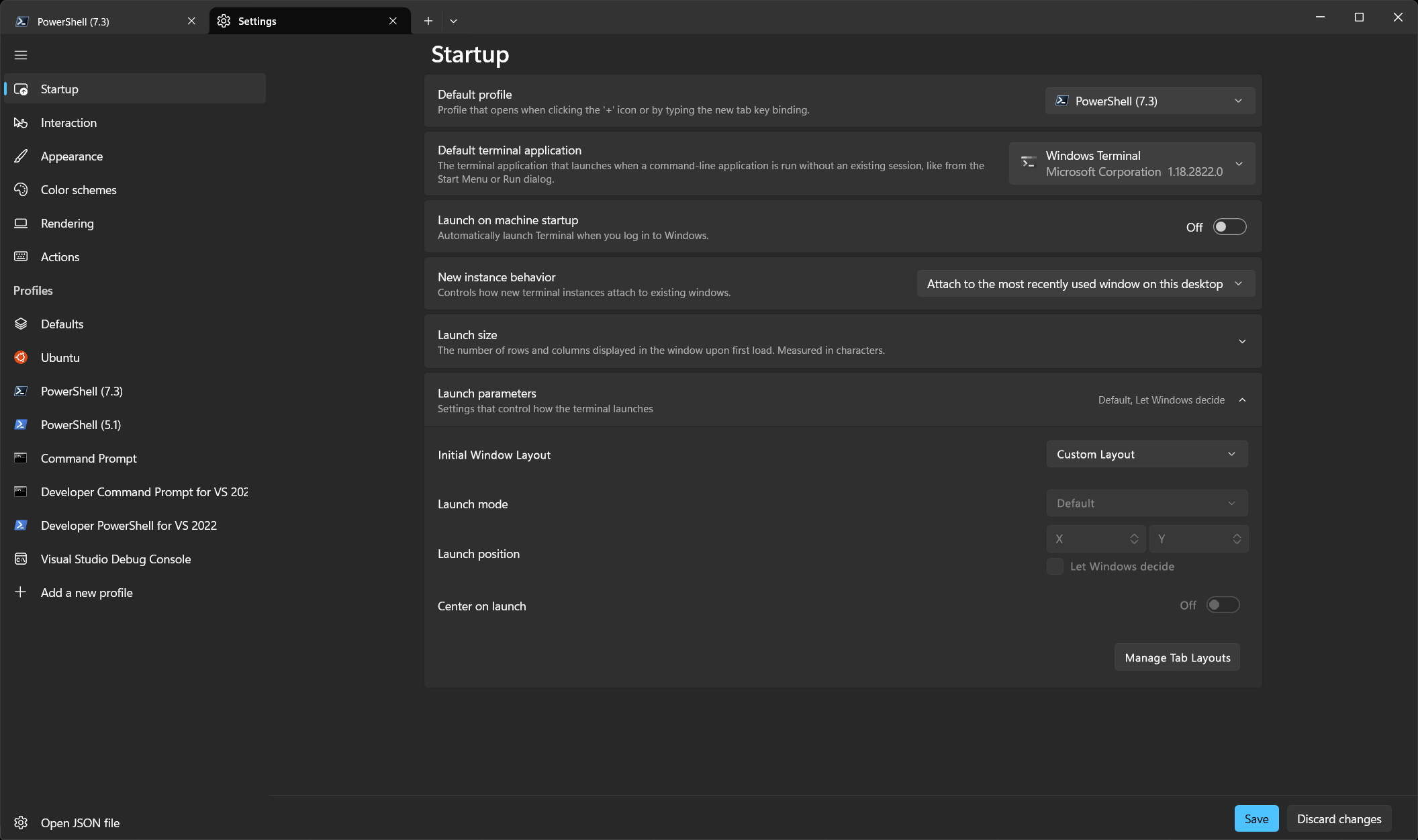Check the Let Windows decide checkbox

(x=1055, y=567)
